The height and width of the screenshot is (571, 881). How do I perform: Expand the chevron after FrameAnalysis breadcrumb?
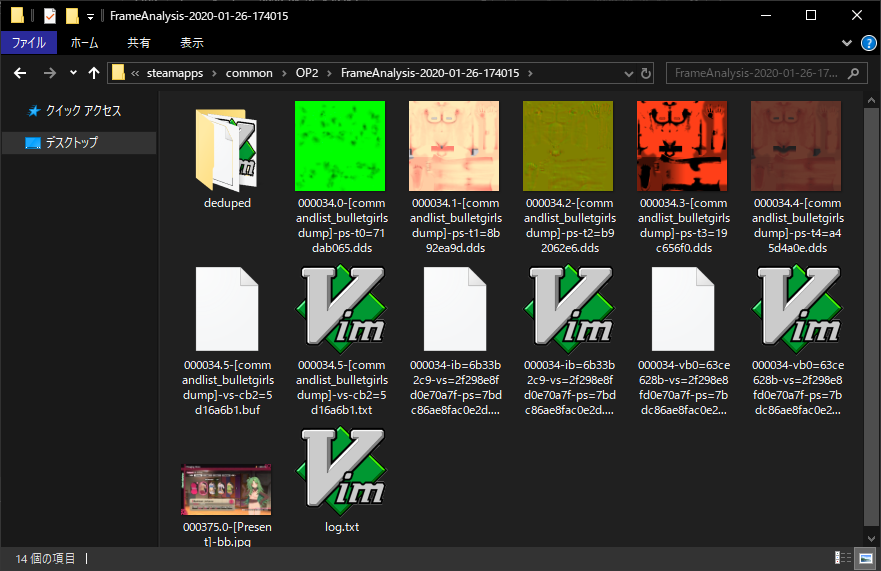pyautogui.click(x=530, y=74)
